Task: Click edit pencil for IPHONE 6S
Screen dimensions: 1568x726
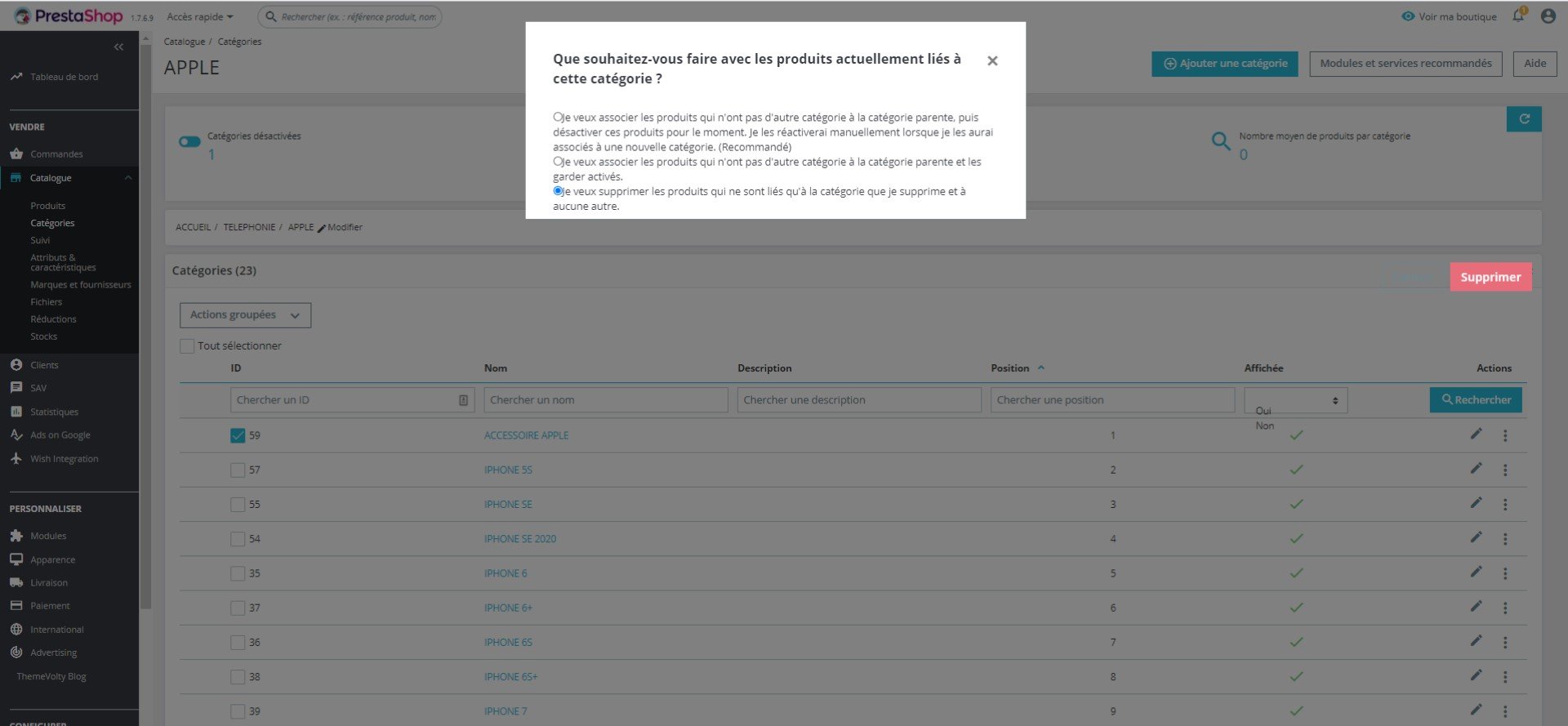Action: 1476,641
